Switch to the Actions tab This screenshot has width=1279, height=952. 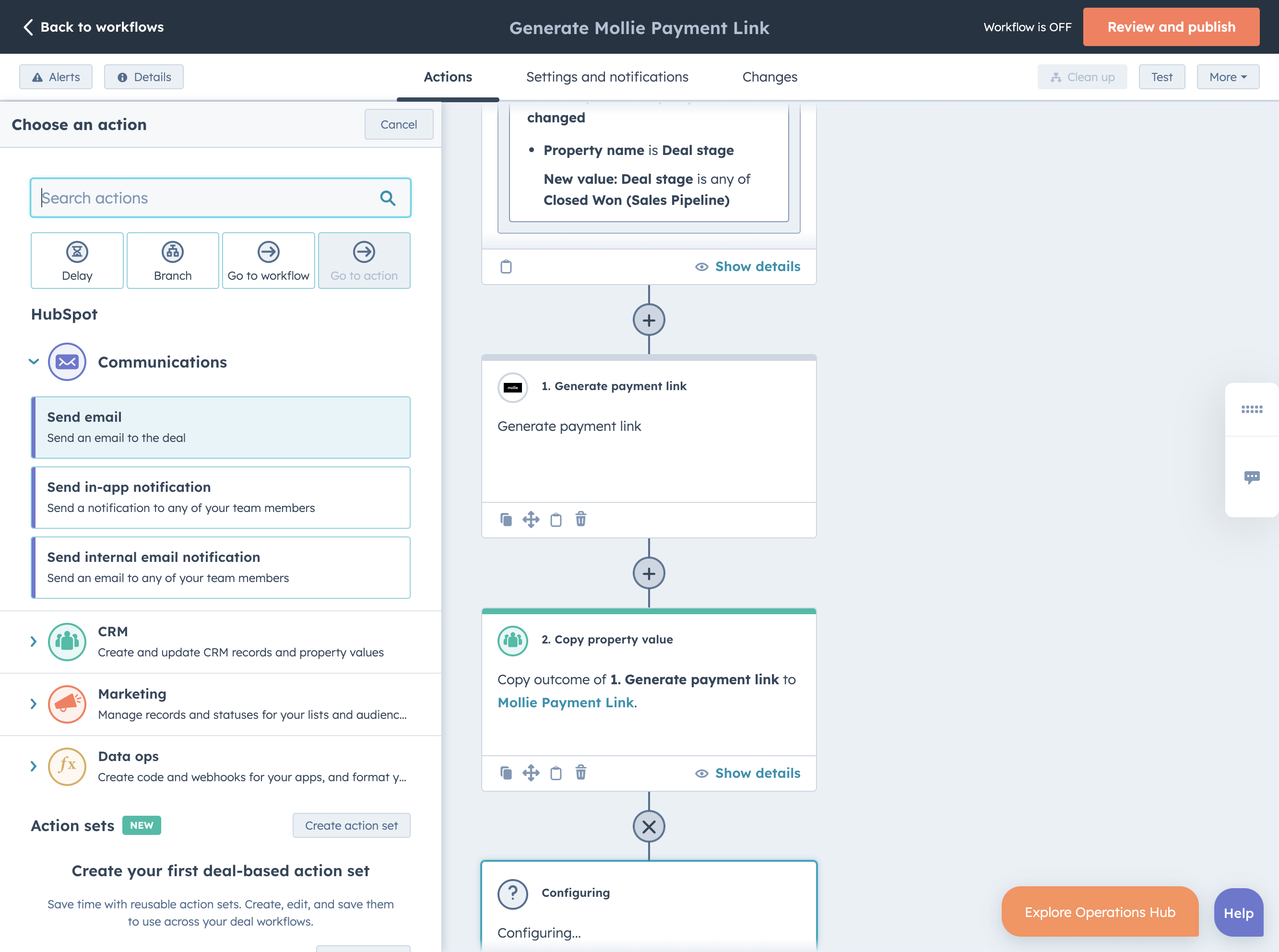point(448,77)
